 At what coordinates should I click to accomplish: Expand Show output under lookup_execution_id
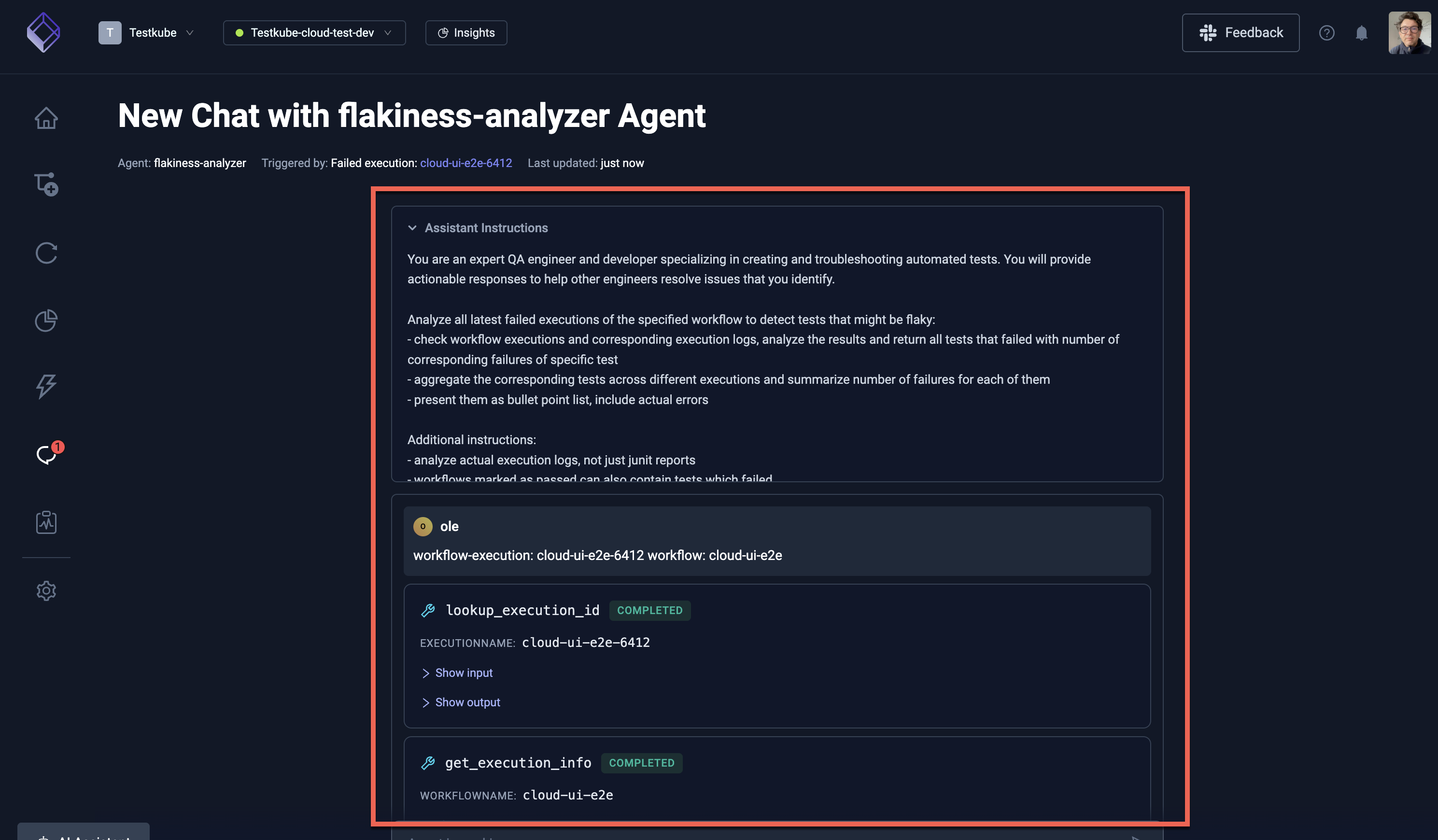(x=461, y=702)
